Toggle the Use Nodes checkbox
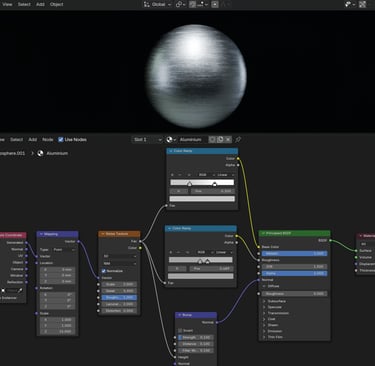The width and height of the screenshot is (375, 366). pyautogui.click(x=61, y=139)
